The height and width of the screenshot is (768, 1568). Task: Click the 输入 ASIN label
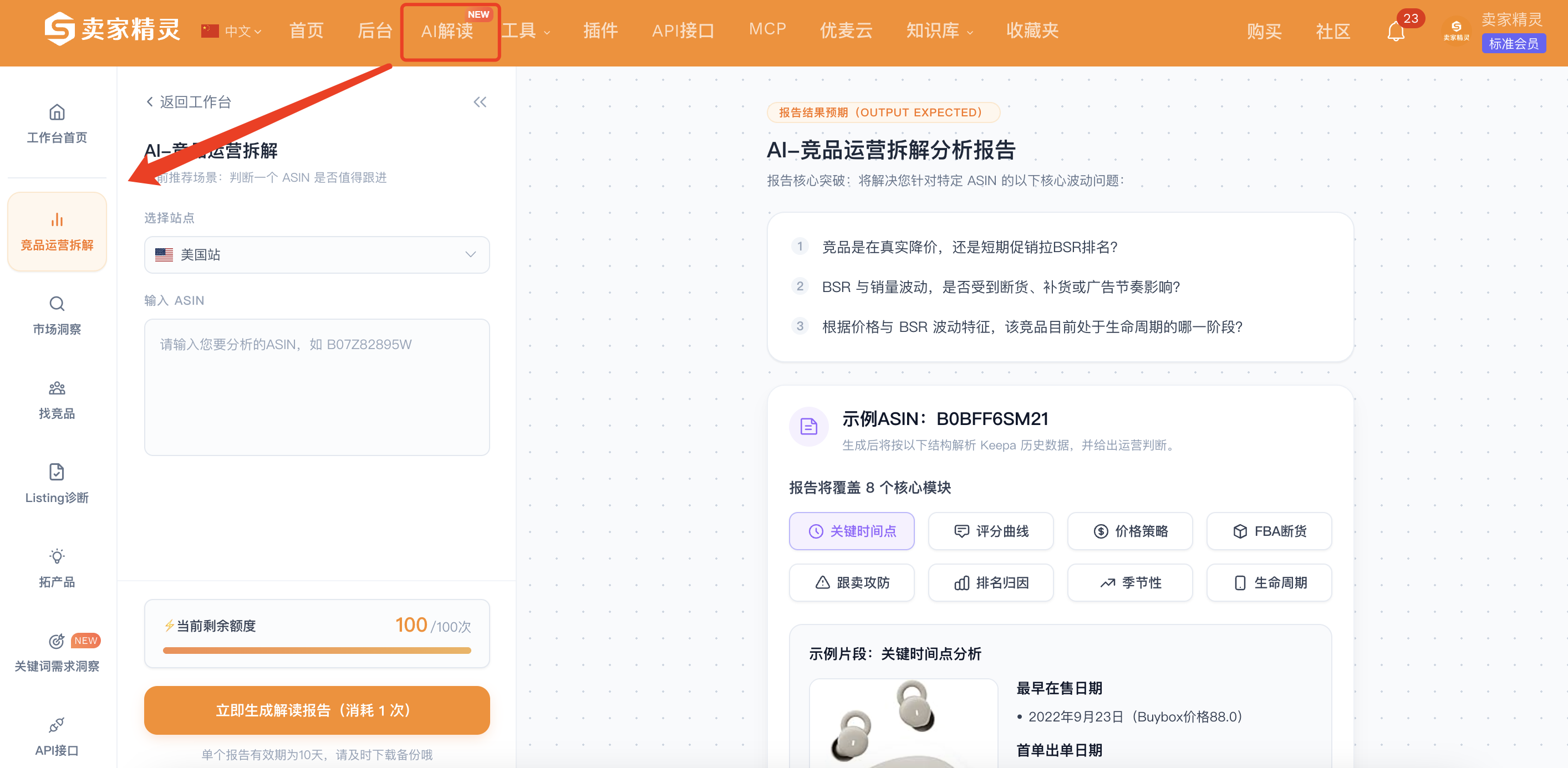coord(174,301)
